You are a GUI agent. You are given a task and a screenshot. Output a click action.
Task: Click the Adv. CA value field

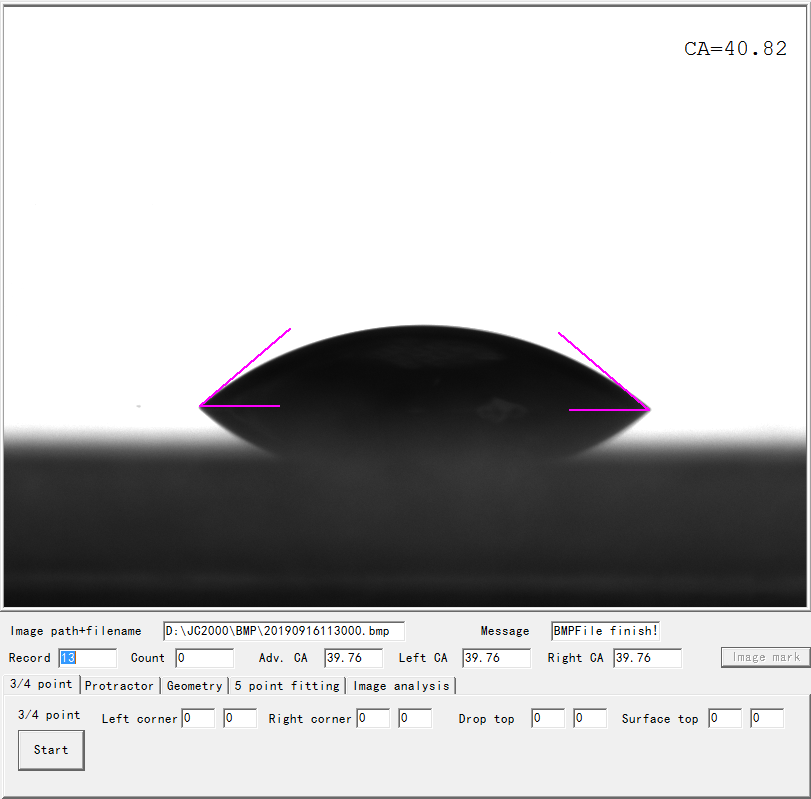point(353,658)
